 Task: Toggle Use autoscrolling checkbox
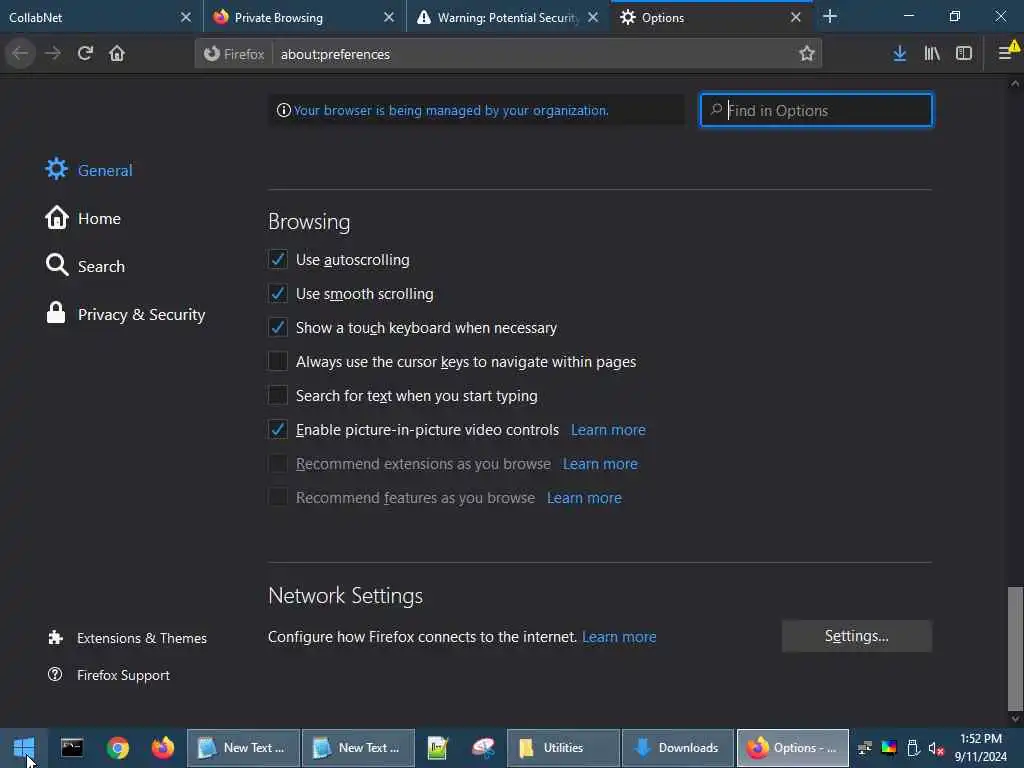tap(278, 259)
